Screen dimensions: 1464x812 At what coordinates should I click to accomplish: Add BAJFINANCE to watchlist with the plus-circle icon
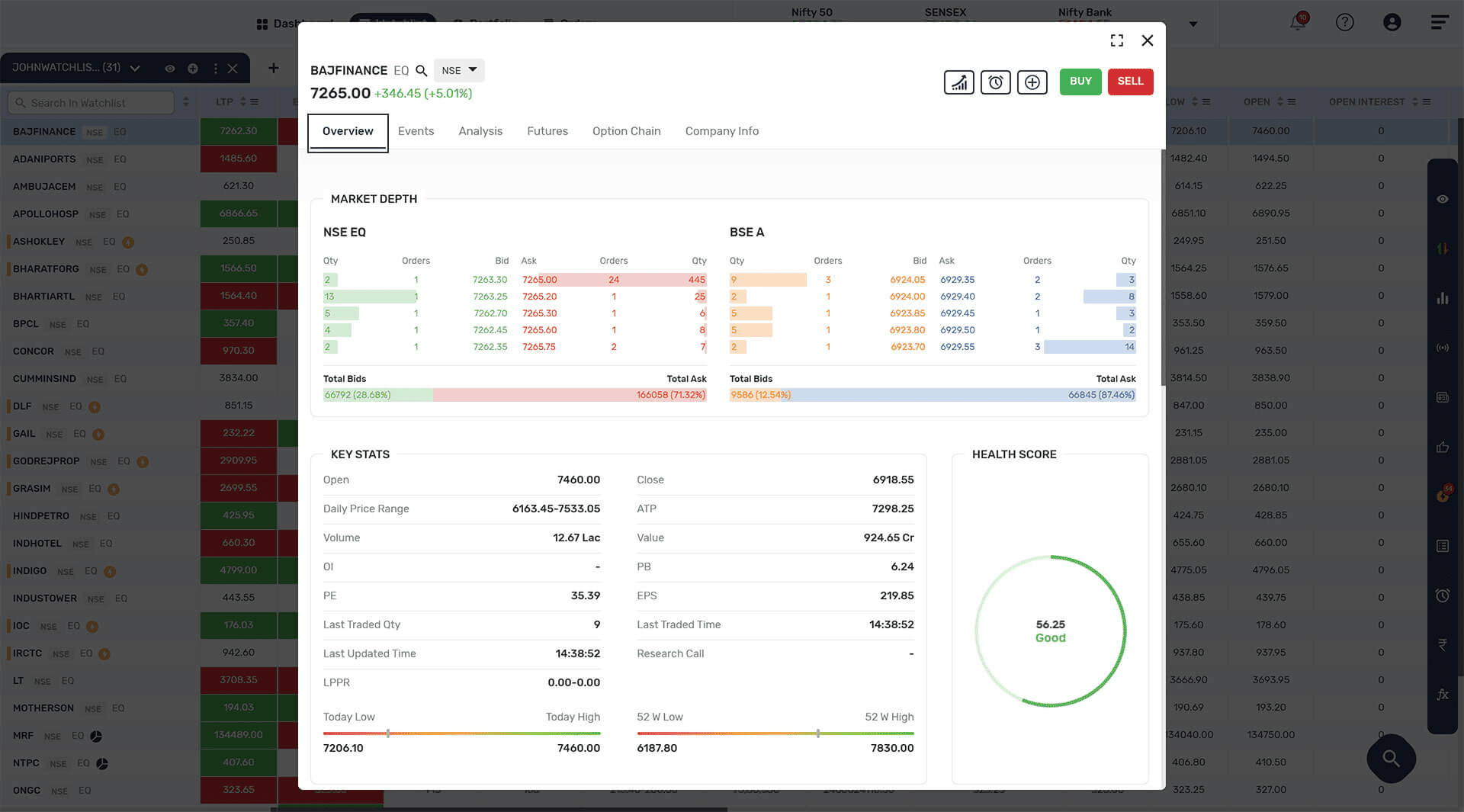pyautogui.click(x=1032, y=82)
